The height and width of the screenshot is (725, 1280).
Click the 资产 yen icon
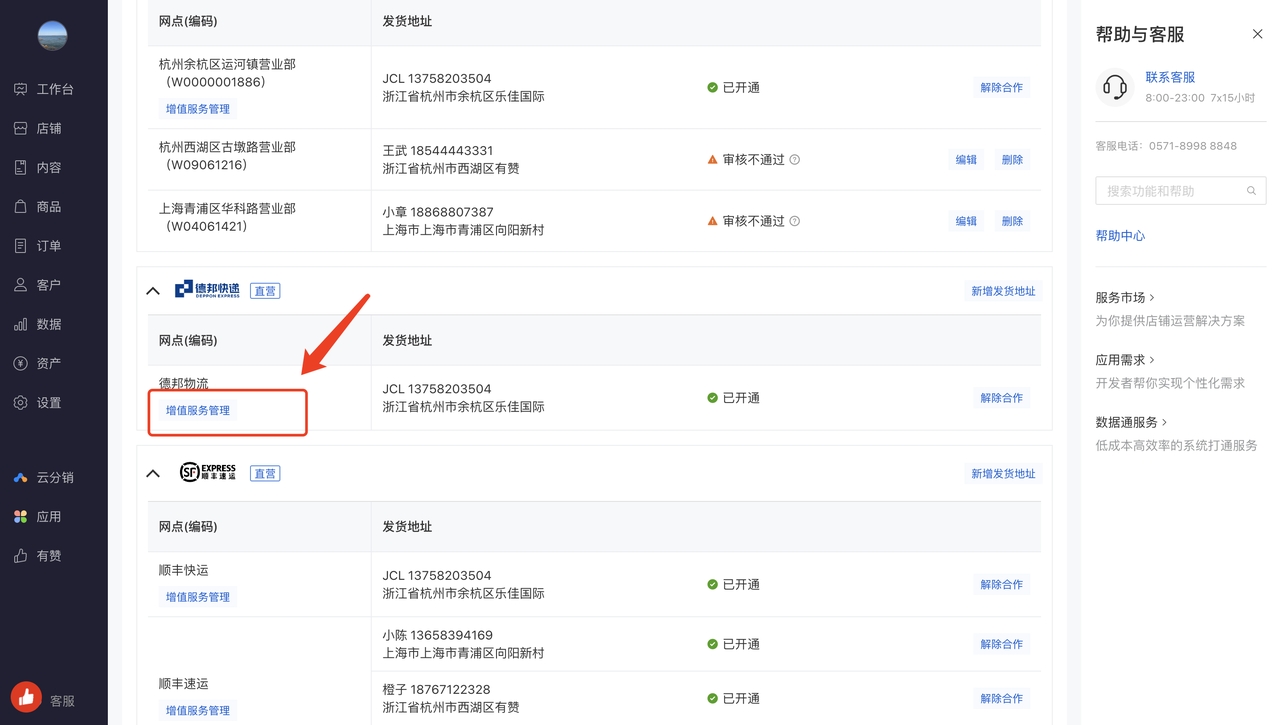click(x=20, y=363)
